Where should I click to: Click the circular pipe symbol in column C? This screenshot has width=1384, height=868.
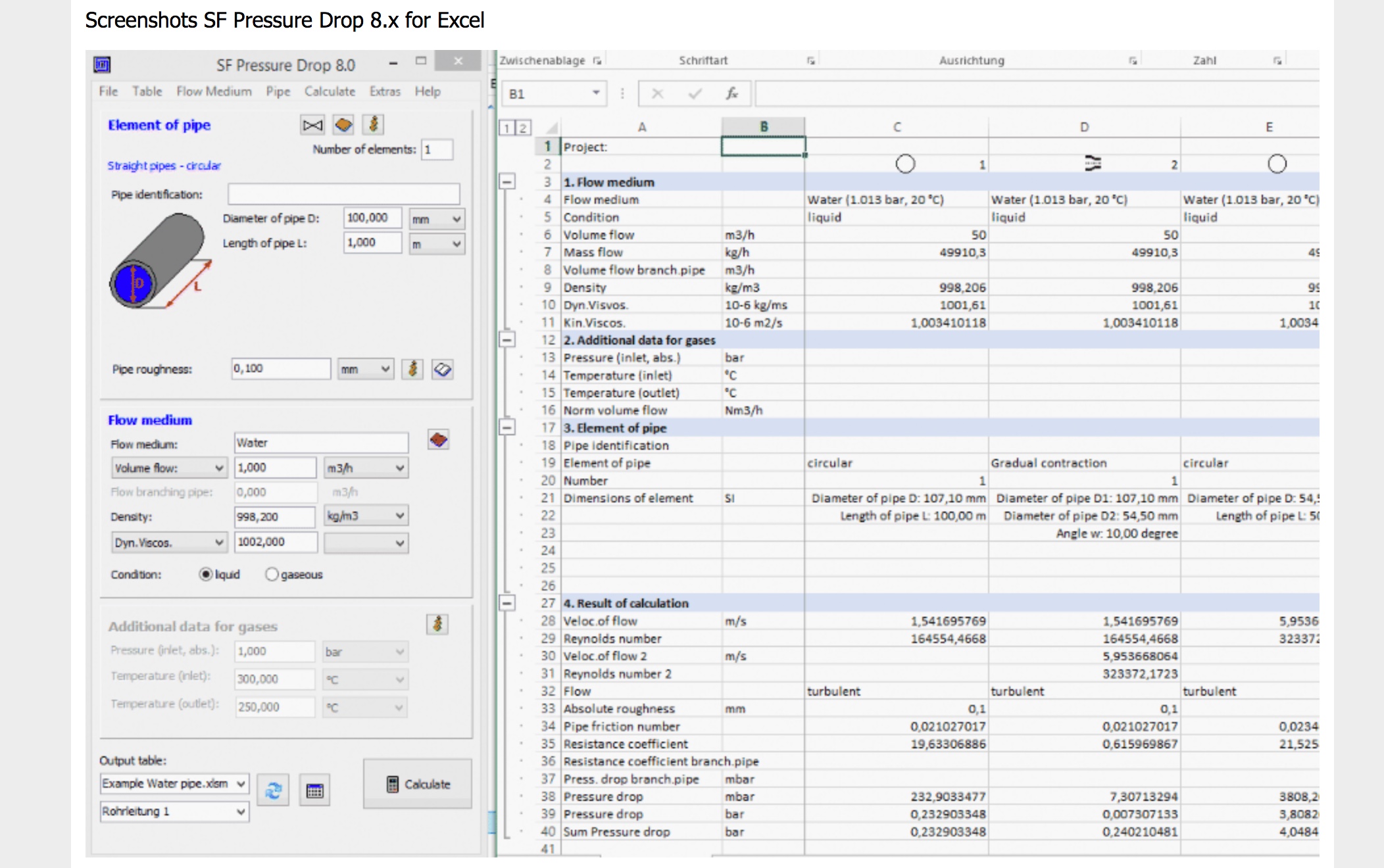[x=905, y=164]
